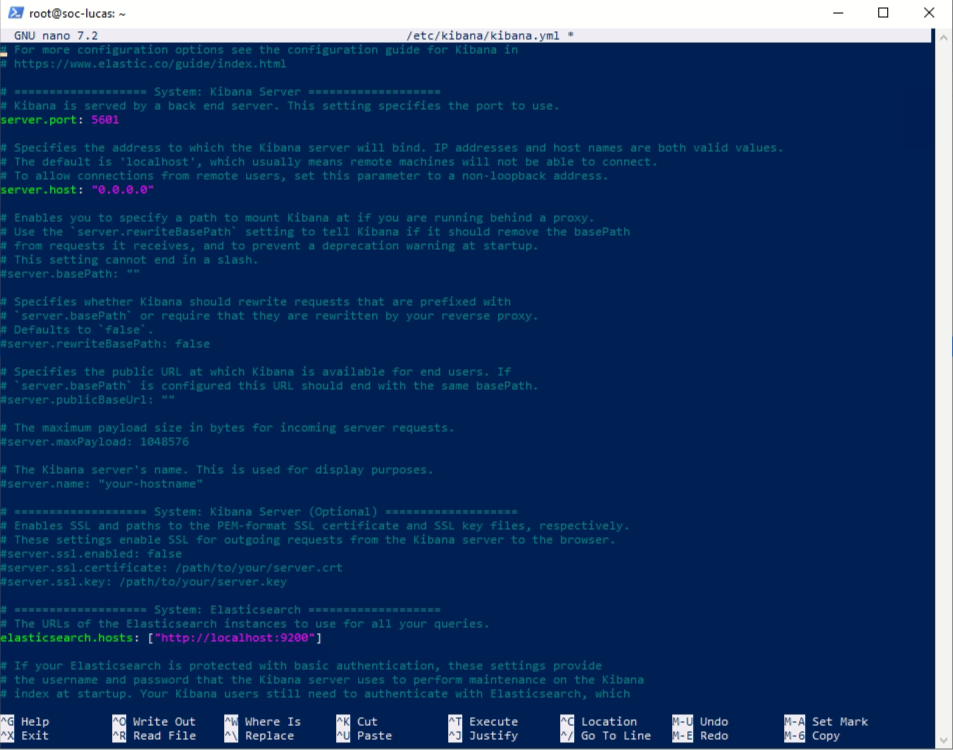Click the #server.name "your-hostname" line
Screen dimensions: 953x750
pos(102,484)
